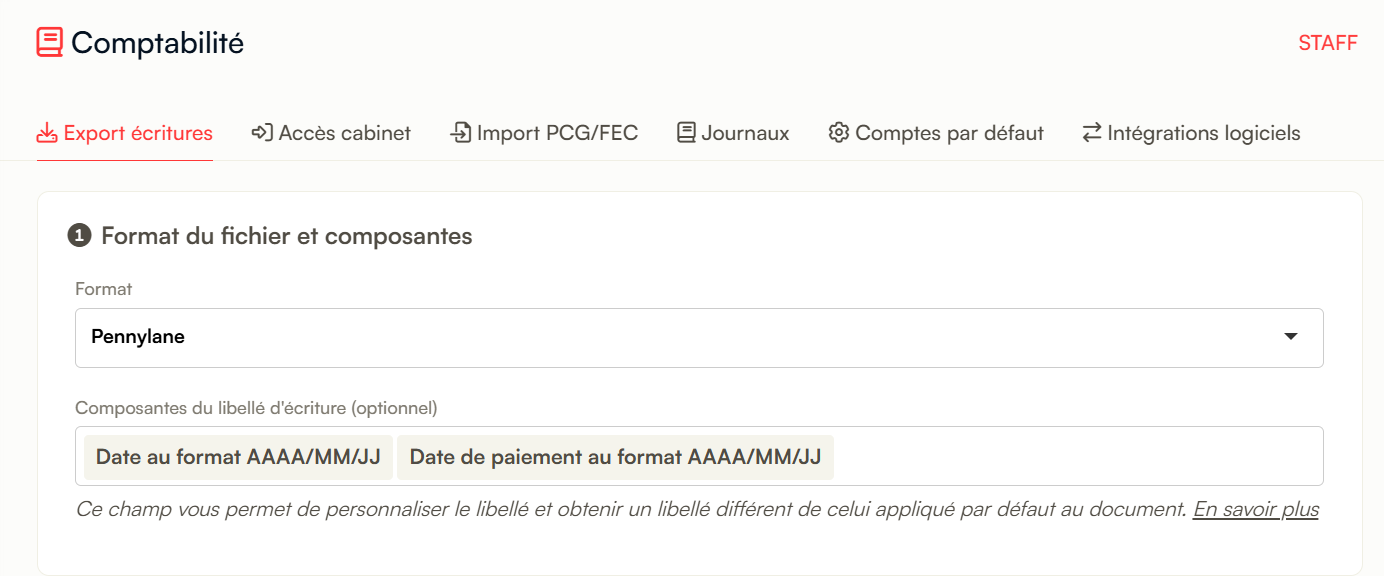Image resolution: width=1384 pixels, height=576 pixels.
Task: Click the swap arrows icon for Intégrations logiciels
Action: 1092,133
